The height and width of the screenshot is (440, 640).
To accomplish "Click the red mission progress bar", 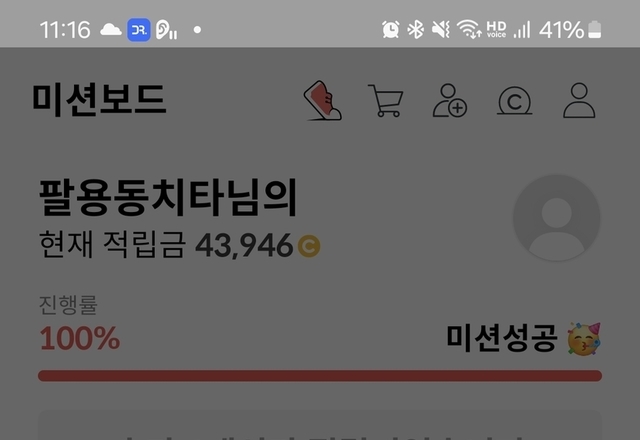I will (320, 376).
